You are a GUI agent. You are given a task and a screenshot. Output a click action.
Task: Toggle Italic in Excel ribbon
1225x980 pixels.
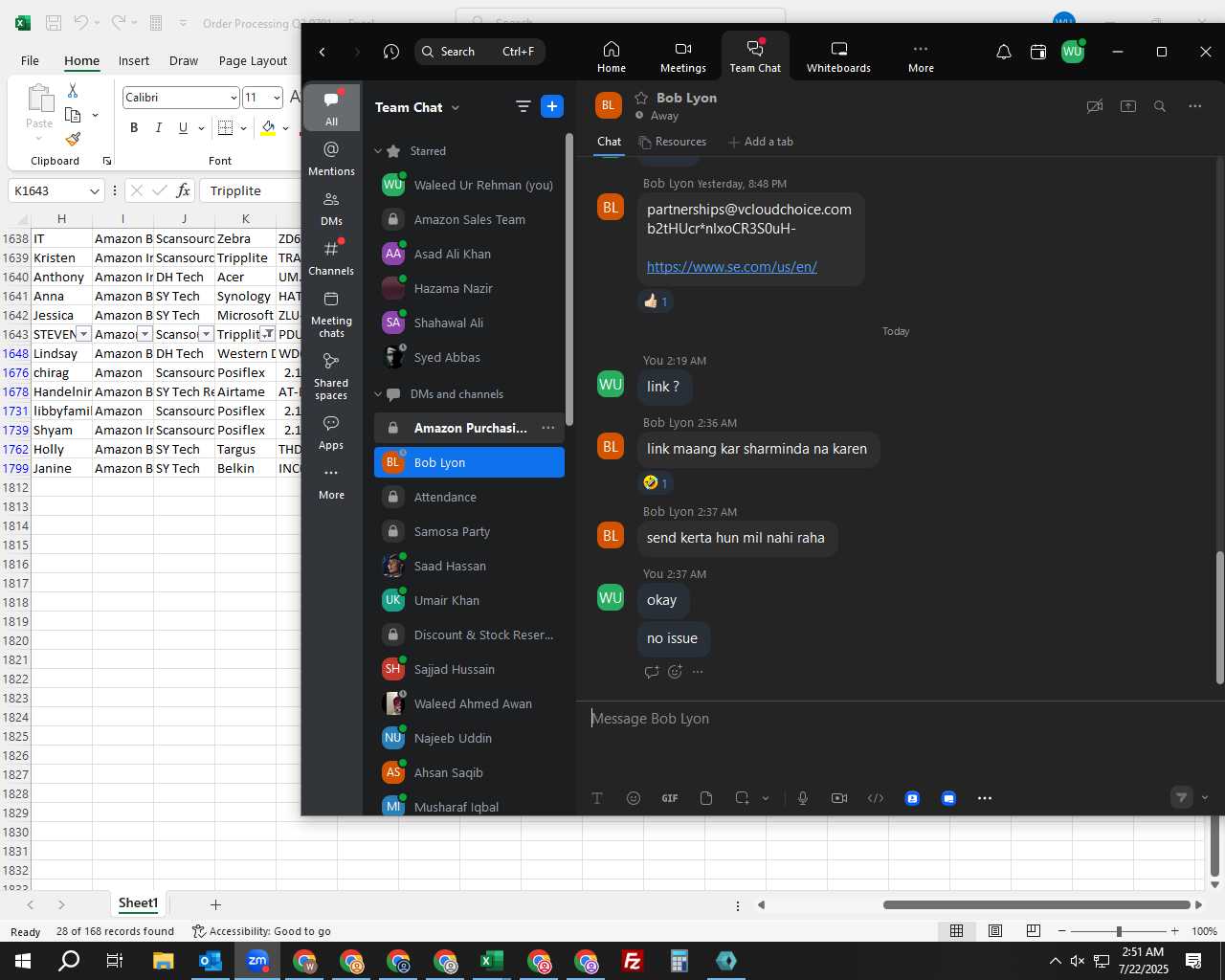pos(159,127)
